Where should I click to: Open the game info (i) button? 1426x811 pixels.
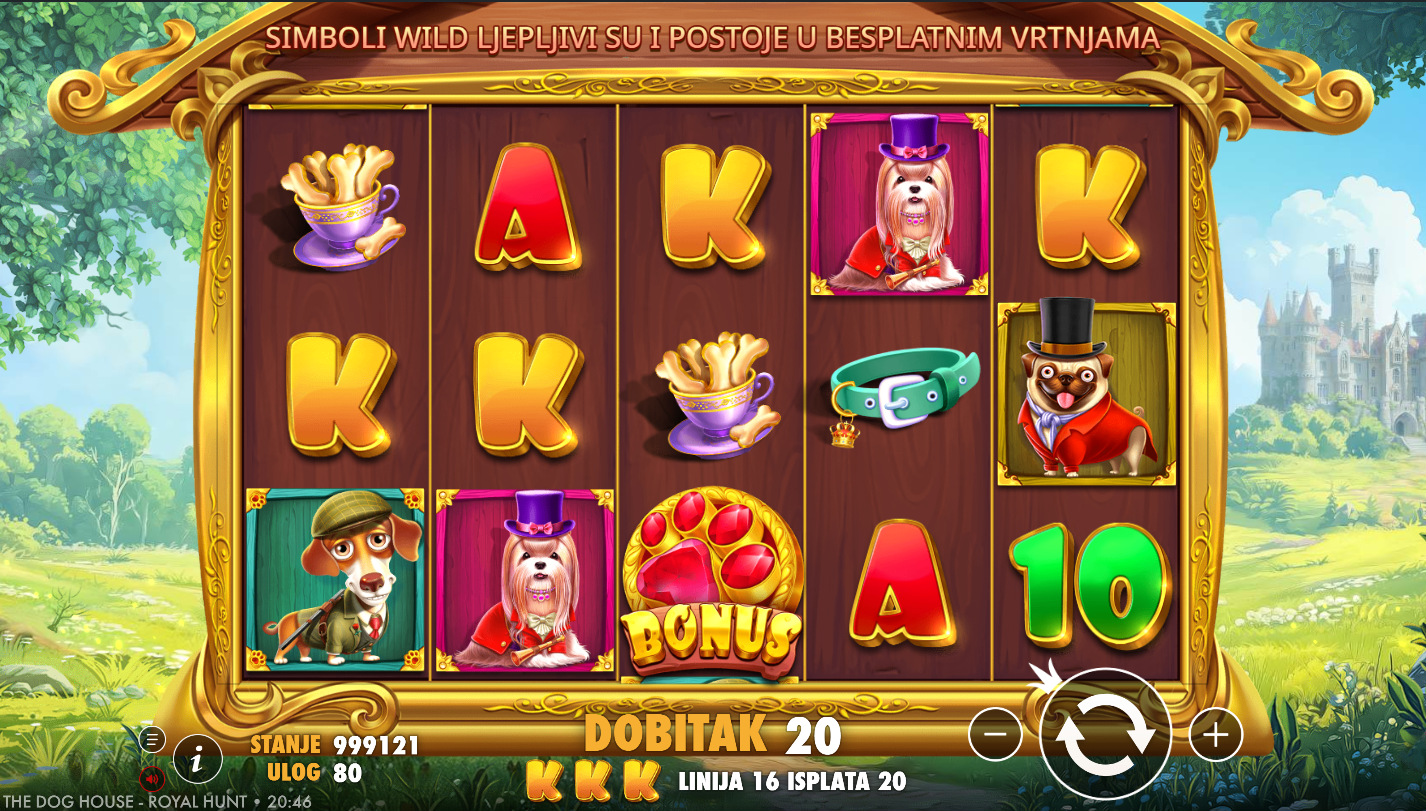pos(198,759)
